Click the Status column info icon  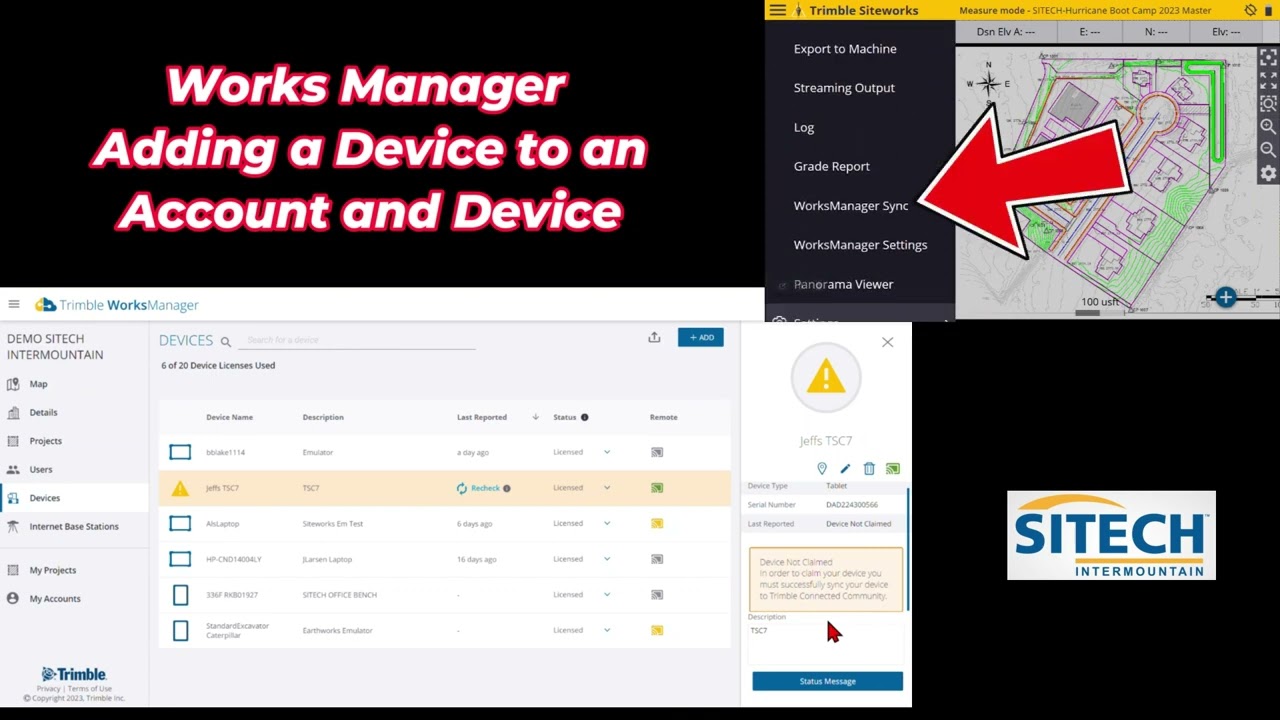coord(585,417)
